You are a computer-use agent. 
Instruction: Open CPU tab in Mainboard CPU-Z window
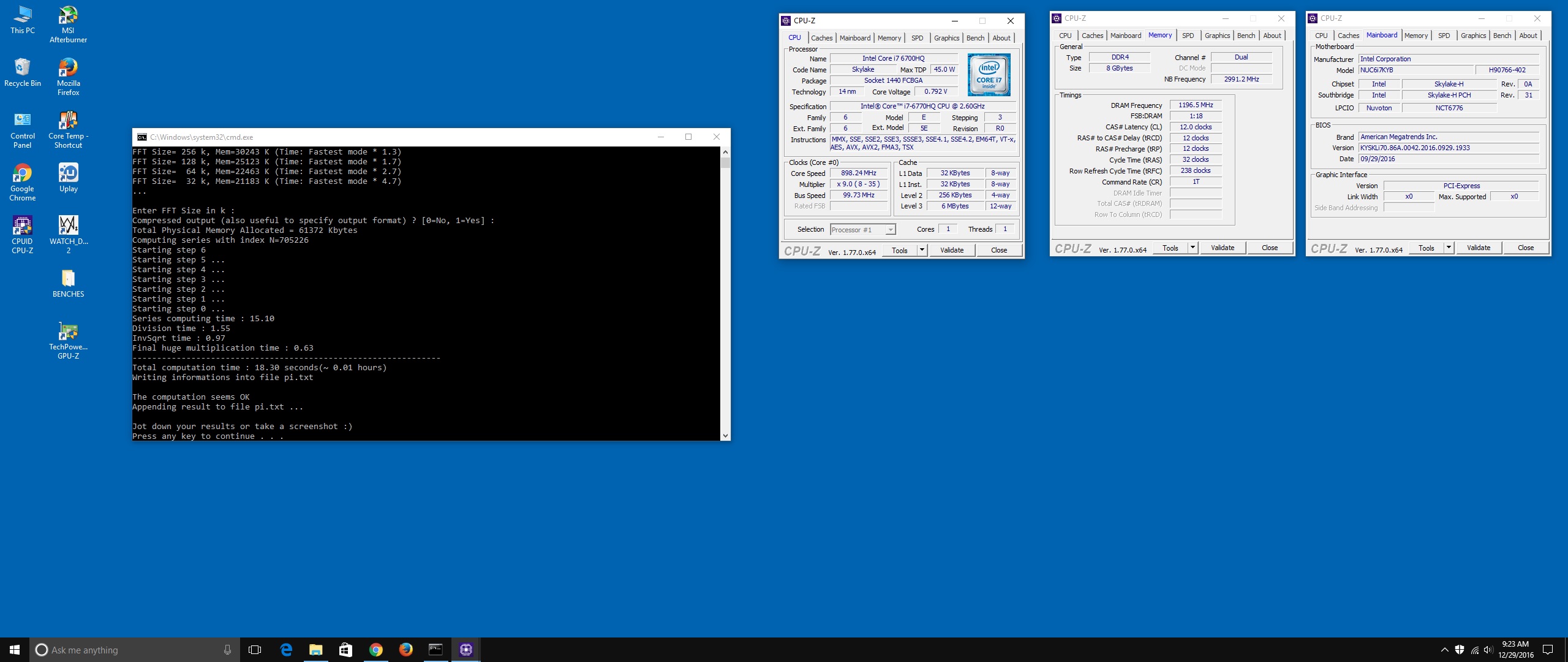tap(1321, 36)
